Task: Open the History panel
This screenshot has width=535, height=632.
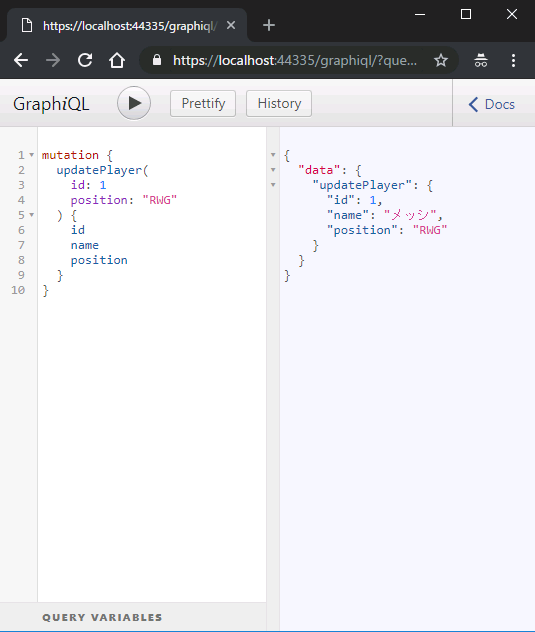Action: pyautogui.click(x=279, y=104)
